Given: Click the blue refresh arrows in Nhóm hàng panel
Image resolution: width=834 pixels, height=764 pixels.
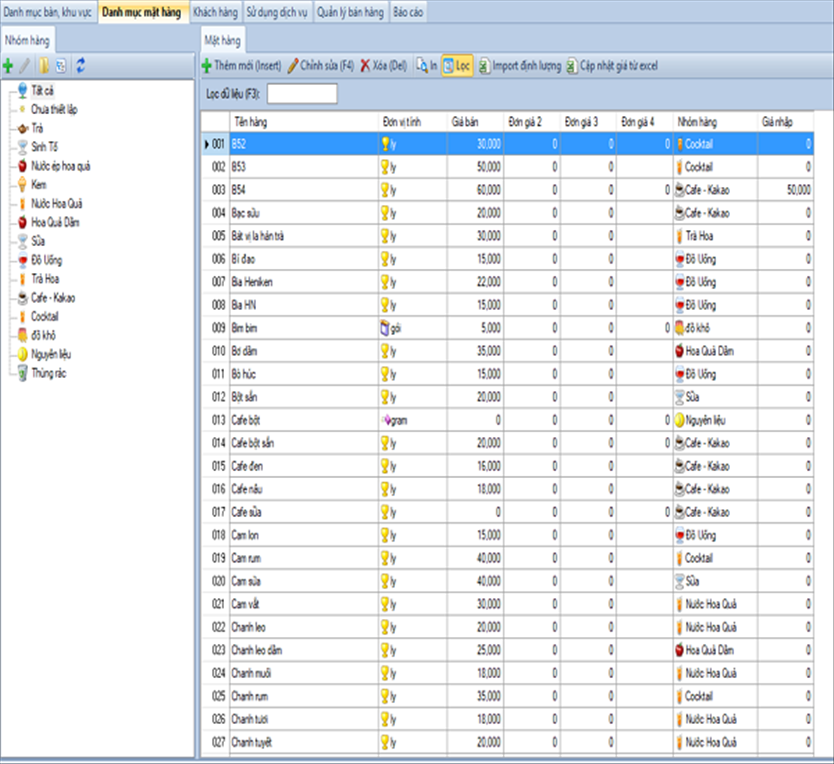Looking at the screenshot, I should 80,66.
